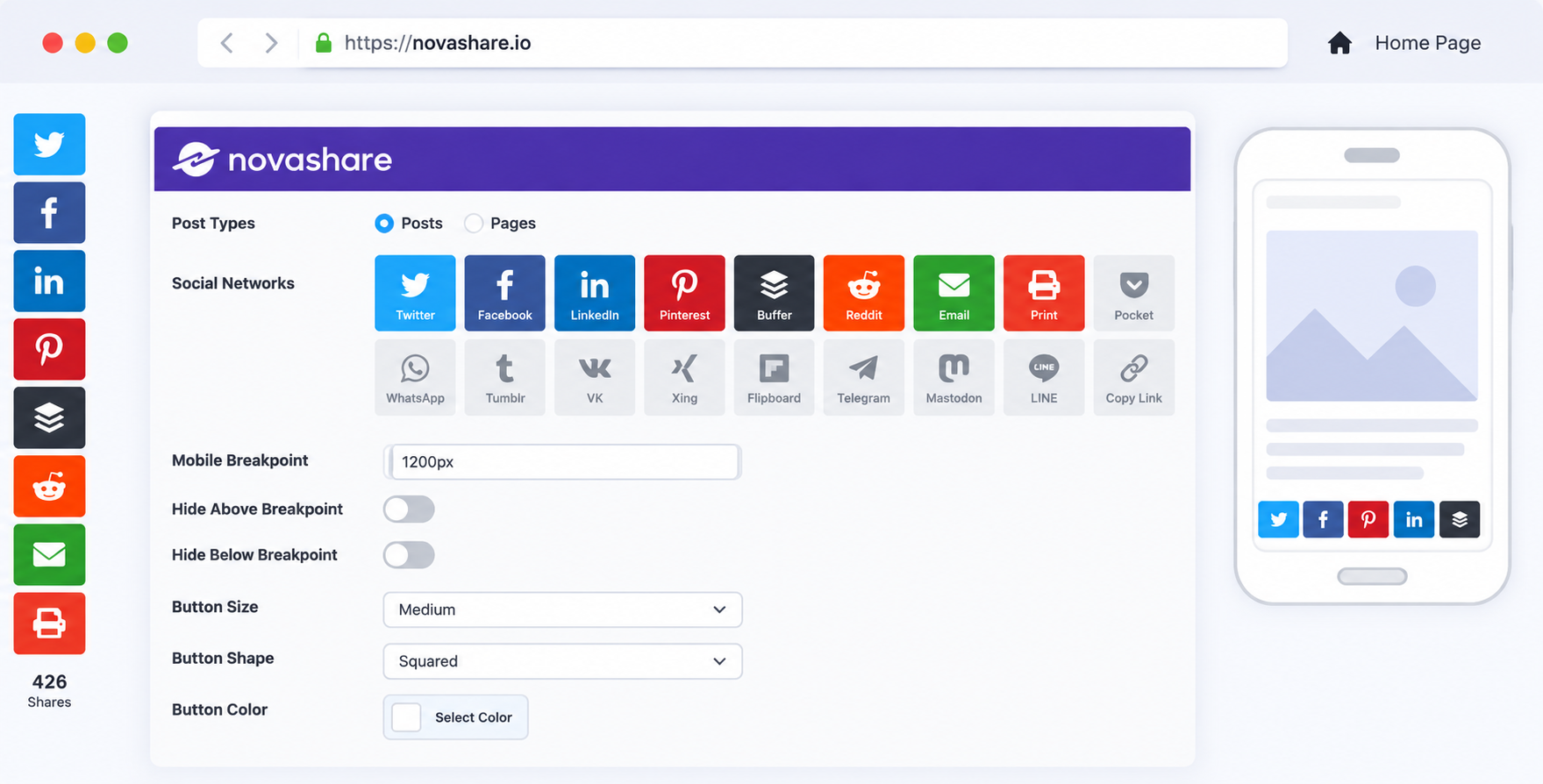Viewport: 1543px width, 784px height.
Task: Toggle the Twitter network tile
Action: 415,293
